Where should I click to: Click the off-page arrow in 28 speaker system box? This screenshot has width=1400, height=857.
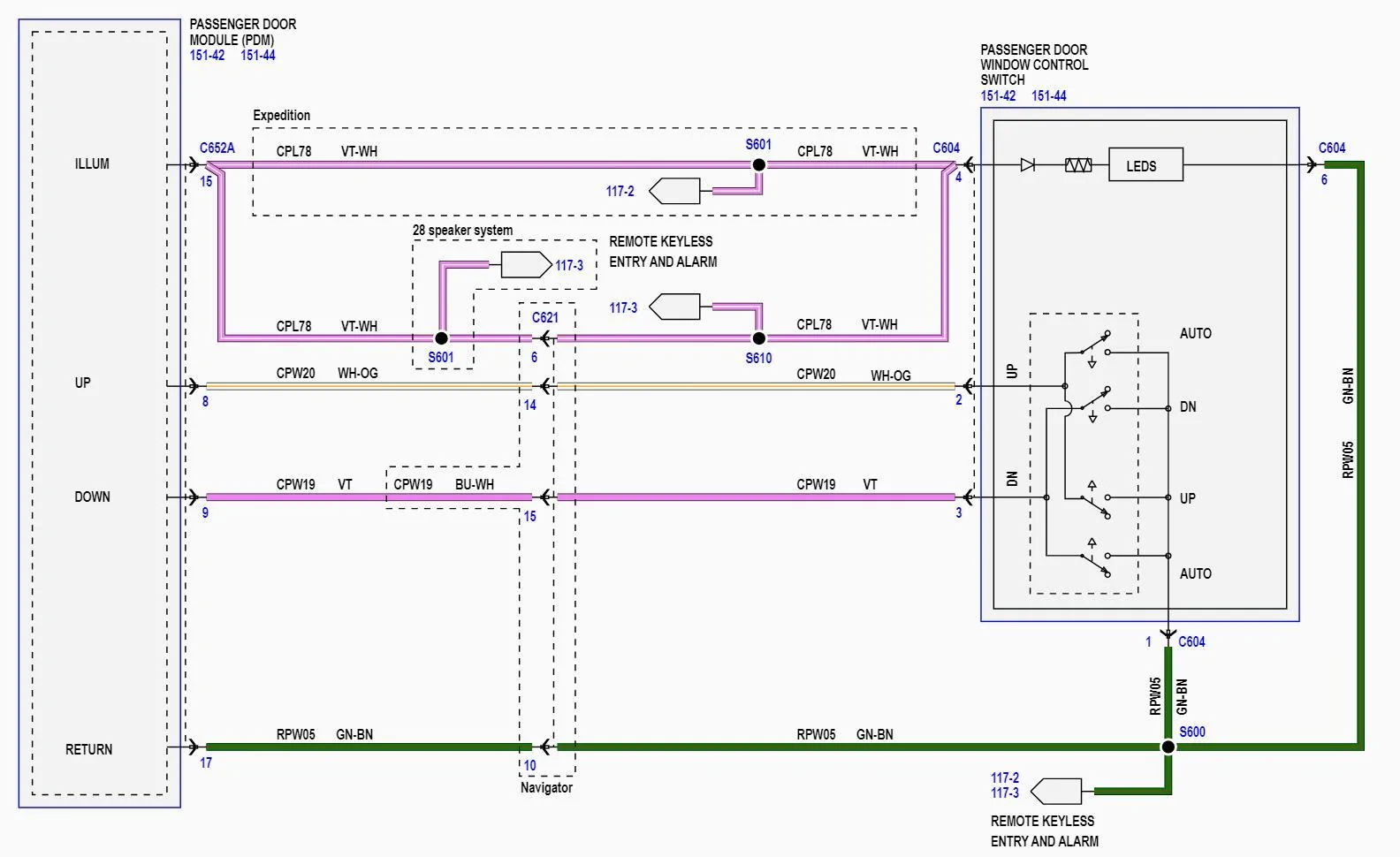click(x=526, y=265)
